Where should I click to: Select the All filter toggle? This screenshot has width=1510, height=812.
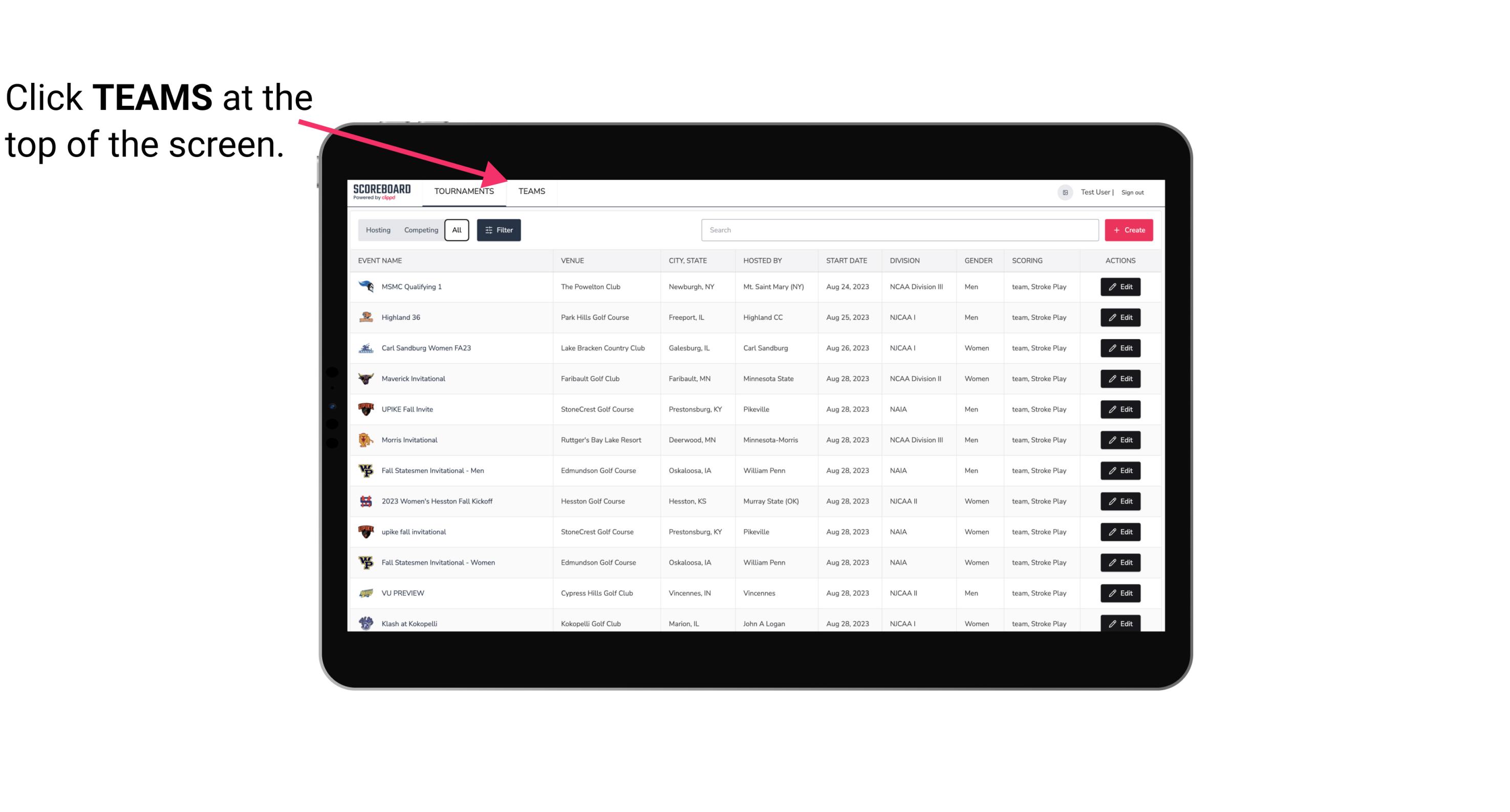pyautogui.click(x=457, y=229)
